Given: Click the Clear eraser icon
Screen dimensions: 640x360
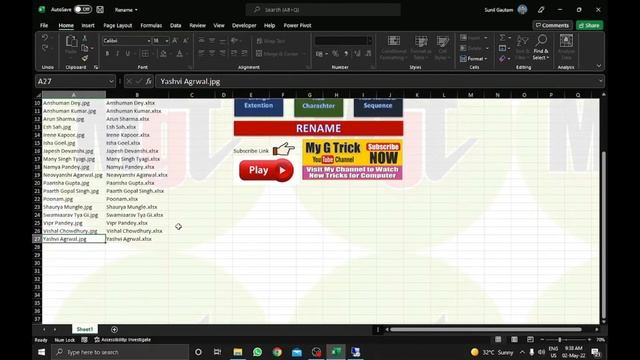Looking at the screenshot, I should (502, 59).
